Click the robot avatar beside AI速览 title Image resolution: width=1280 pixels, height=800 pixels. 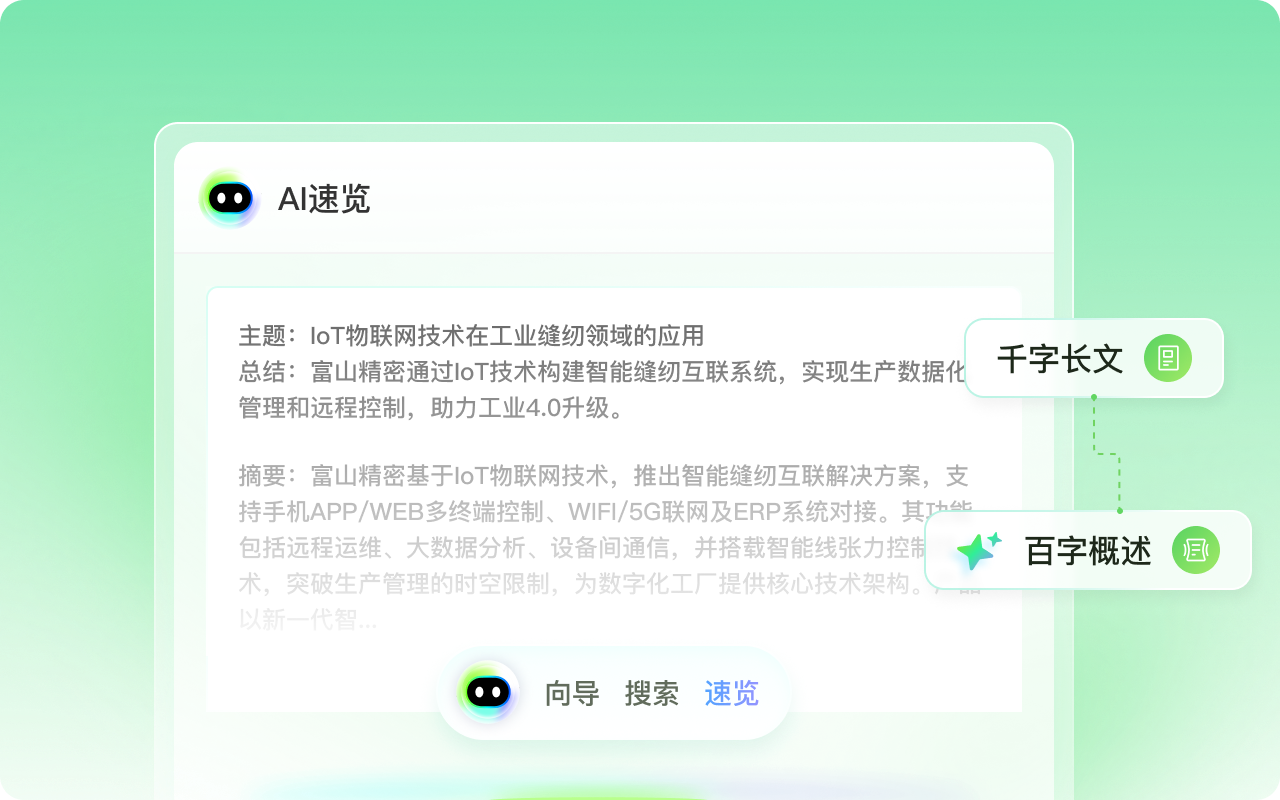(229, 198)
